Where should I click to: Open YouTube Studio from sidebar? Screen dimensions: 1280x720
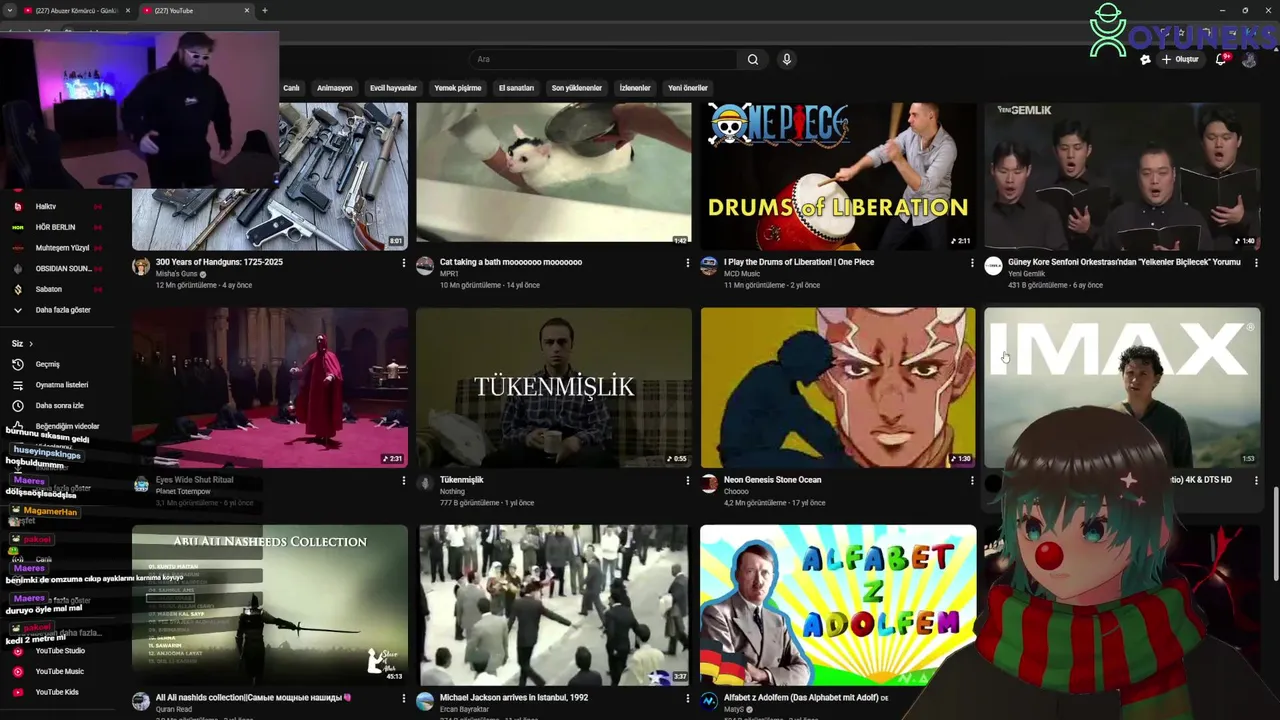pyautogui.click(x=60, y=651)
